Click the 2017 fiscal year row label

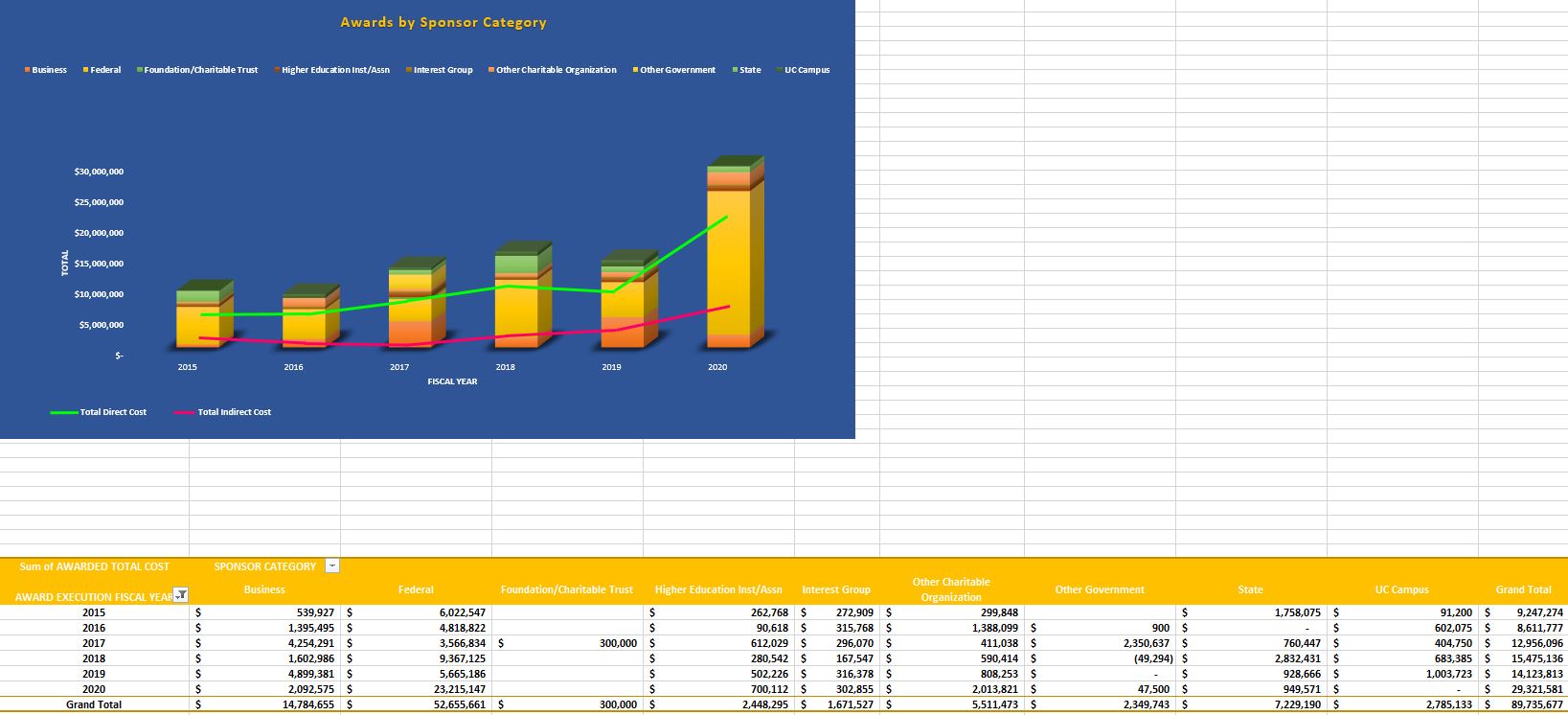tap(94, 643)
